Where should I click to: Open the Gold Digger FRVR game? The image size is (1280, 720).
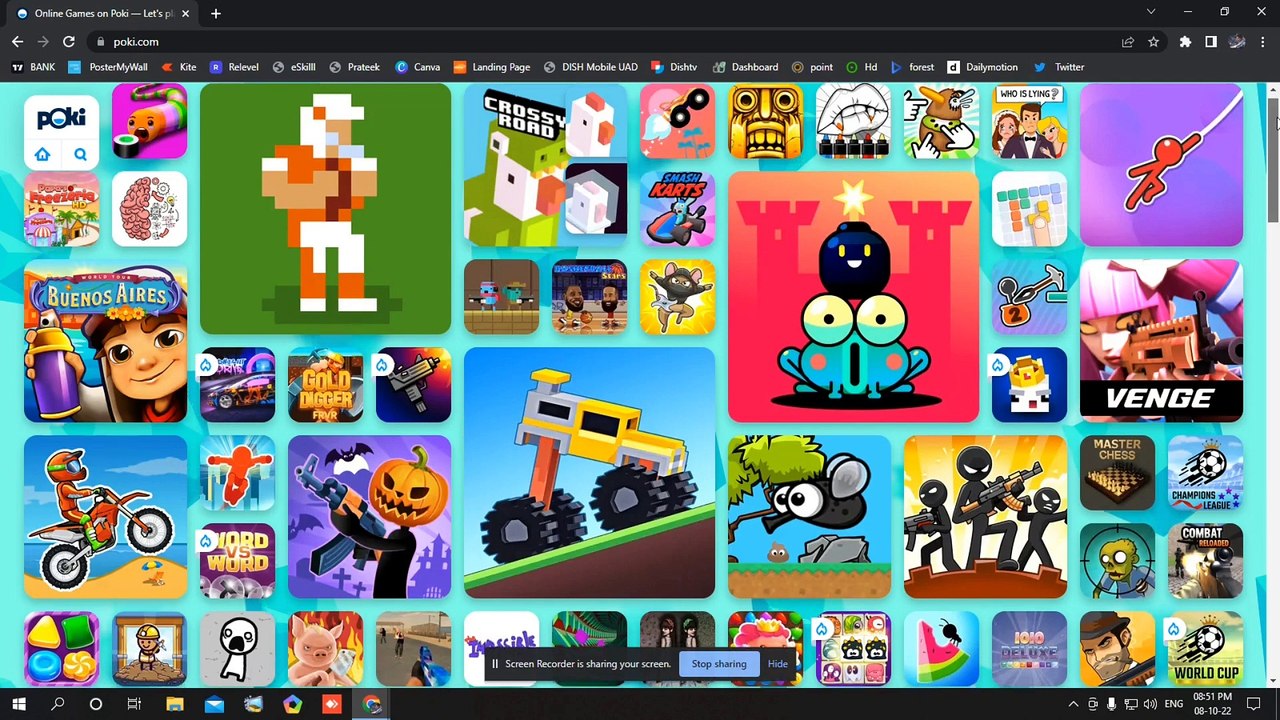click(325, 385)
